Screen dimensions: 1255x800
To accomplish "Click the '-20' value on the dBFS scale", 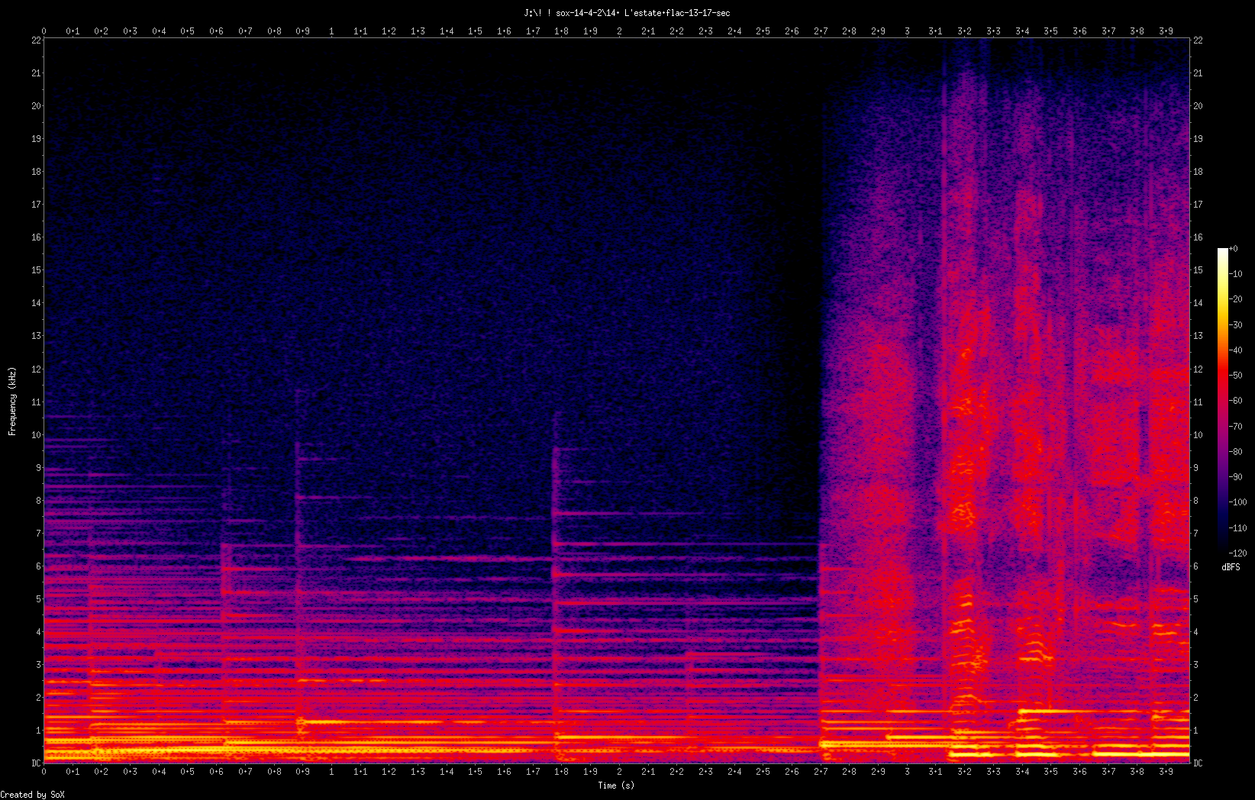I will (1235, 299).
